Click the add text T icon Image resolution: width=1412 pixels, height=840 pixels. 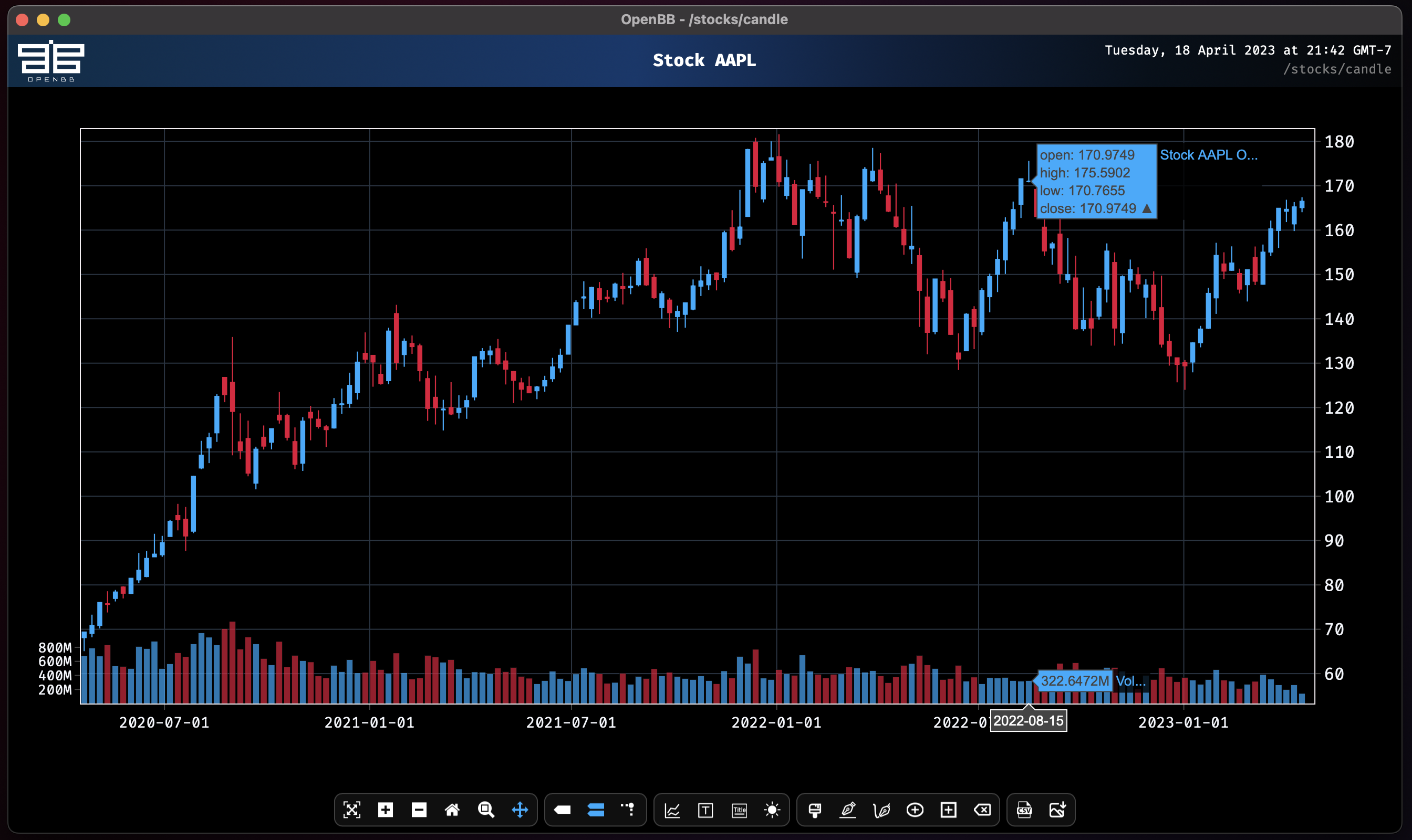pos(705,810)
